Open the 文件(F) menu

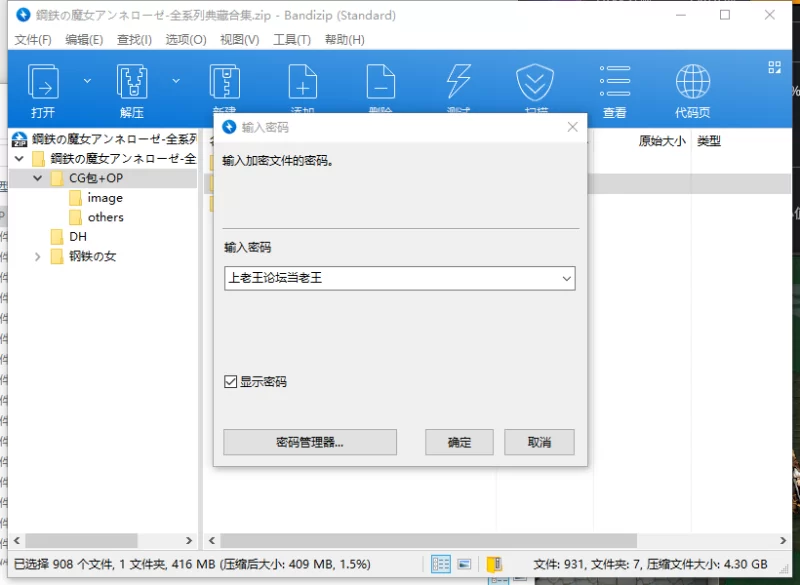pos(33,40)
